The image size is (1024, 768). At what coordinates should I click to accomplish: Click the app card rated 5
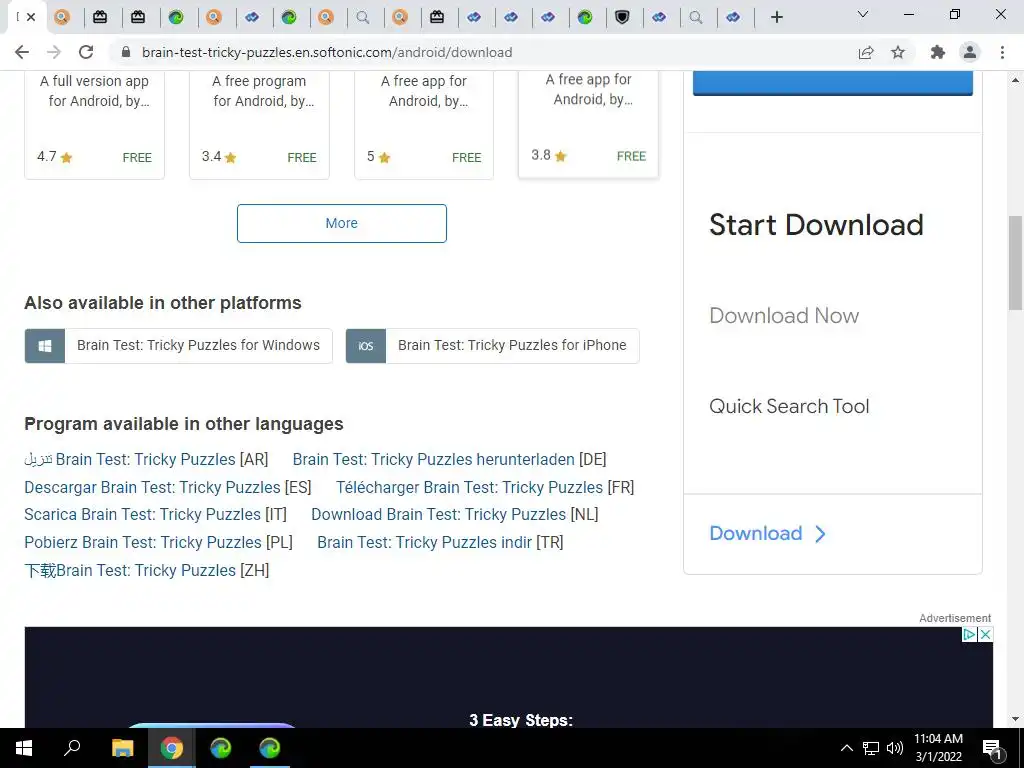click(x=424, y=125)
